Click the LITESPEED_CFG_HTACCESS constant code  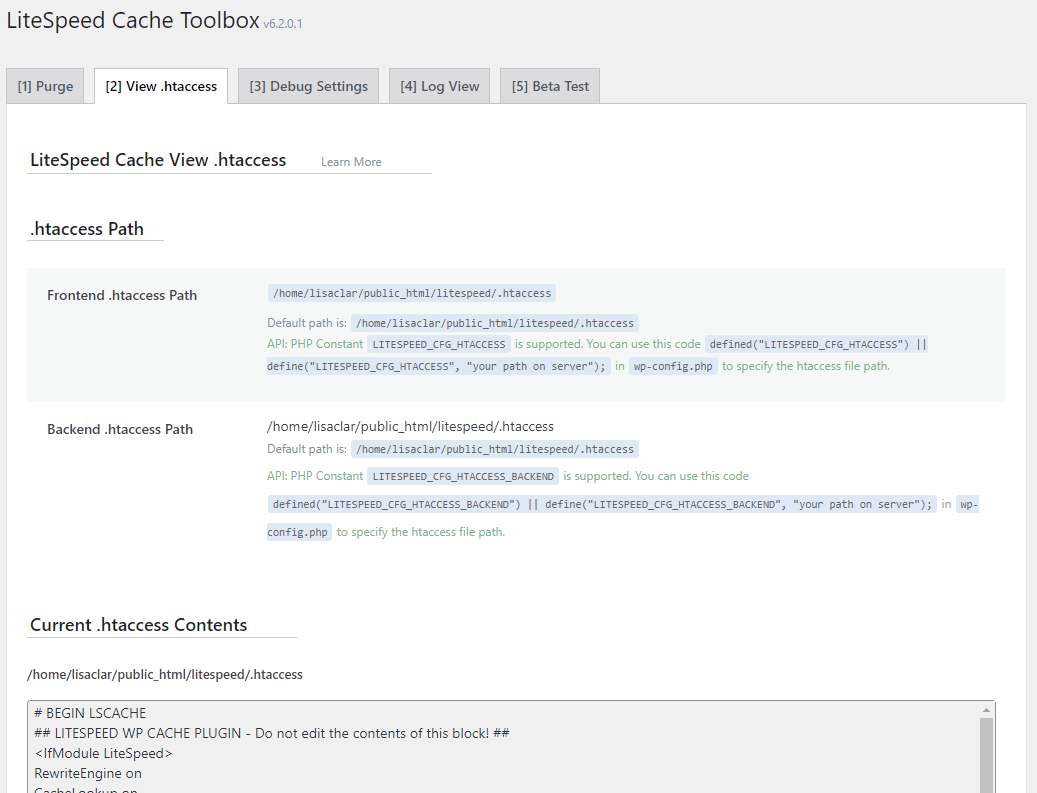pos(438,344)
